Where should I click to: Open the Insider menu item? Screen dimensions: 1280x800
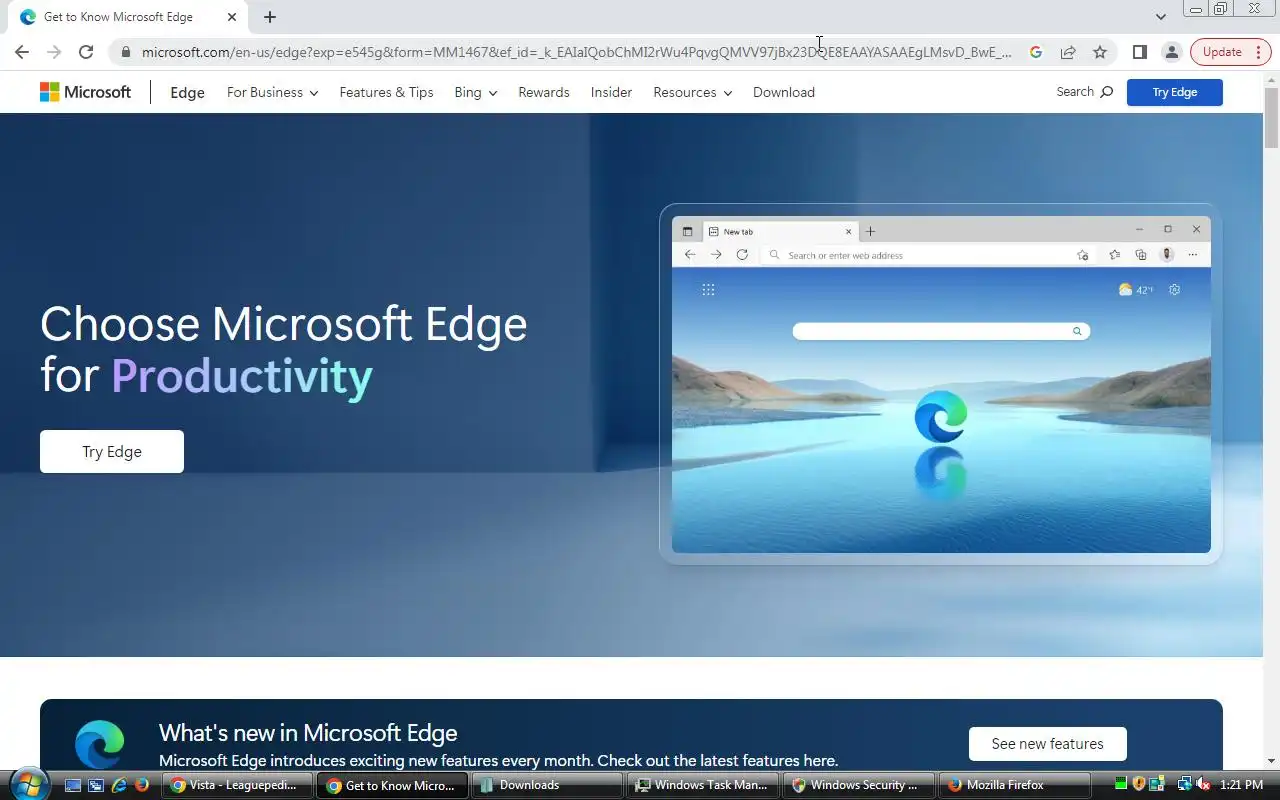(611, 92)
